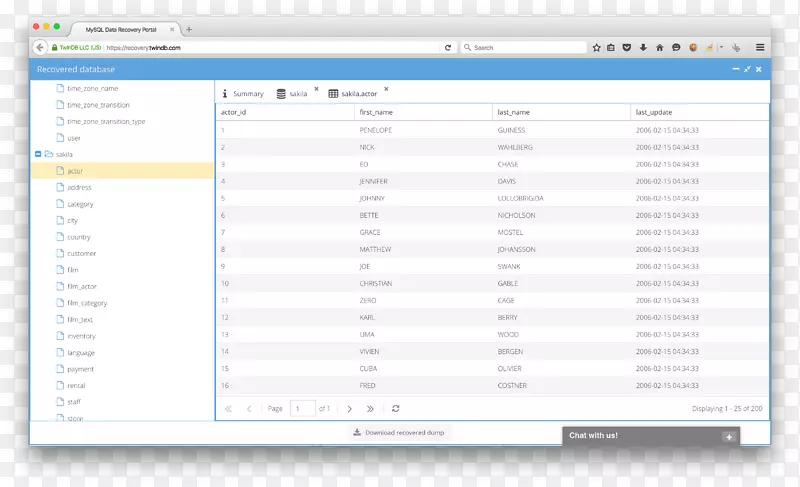Bookmark this page with the star icon
The height and width of the screenshot is (487, 800).
tap(596, 47)
